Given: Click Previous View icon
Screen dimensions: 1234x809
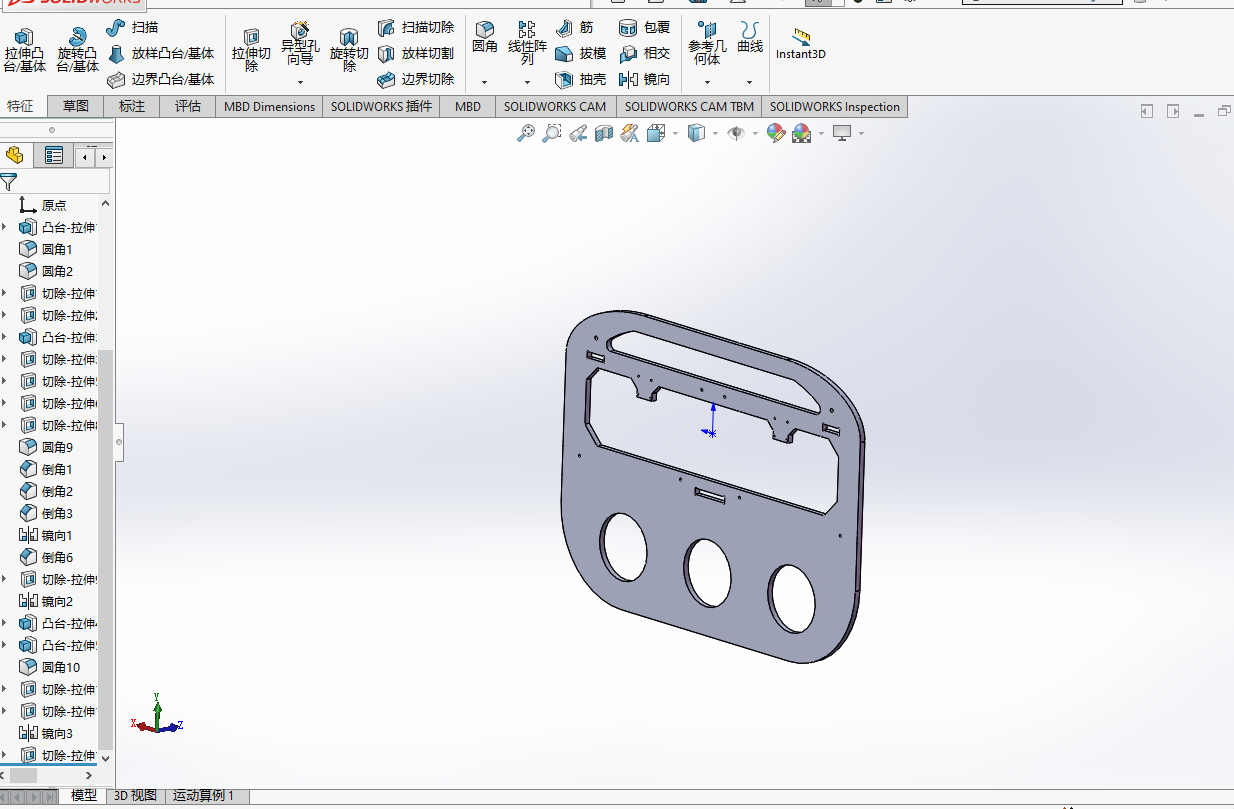Looking at the screenshot, I should (578, 133).
